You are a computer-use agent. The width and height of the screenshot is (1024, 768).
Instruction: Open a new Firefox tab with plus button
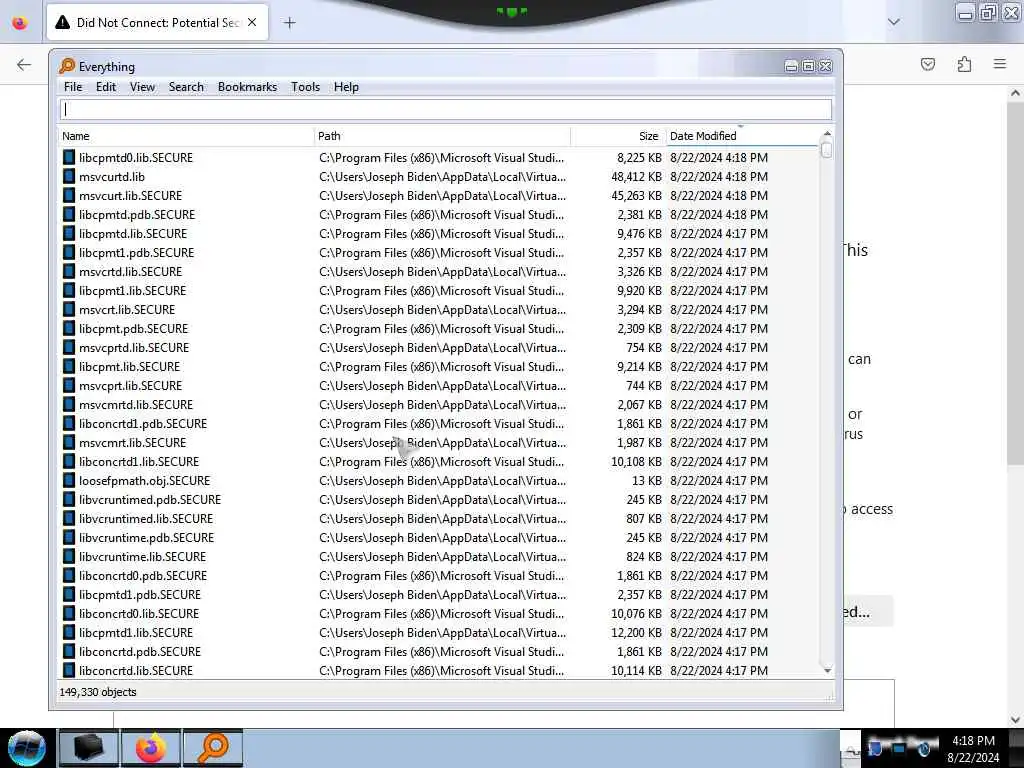(x=289, y=23)
